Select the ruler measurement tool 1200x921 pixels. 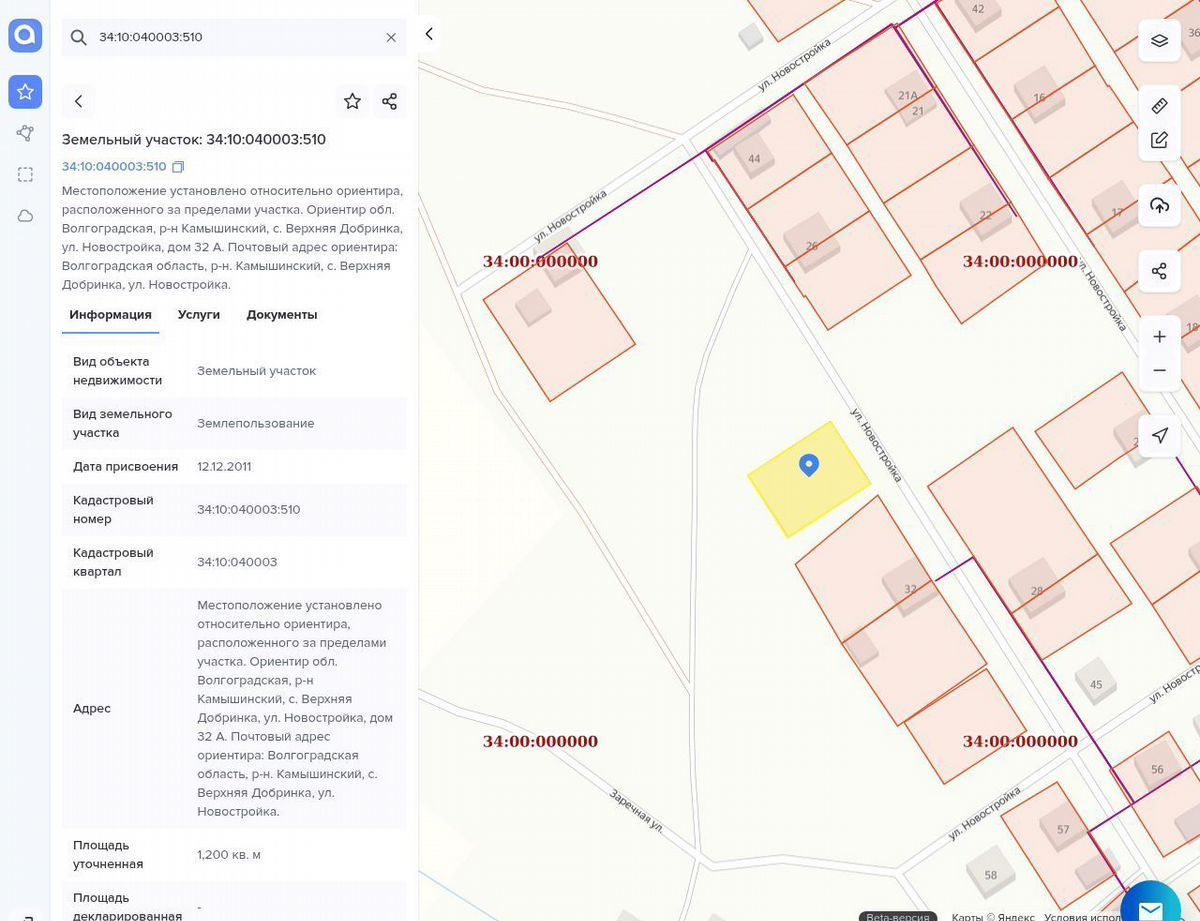[x=1159, y=106]
